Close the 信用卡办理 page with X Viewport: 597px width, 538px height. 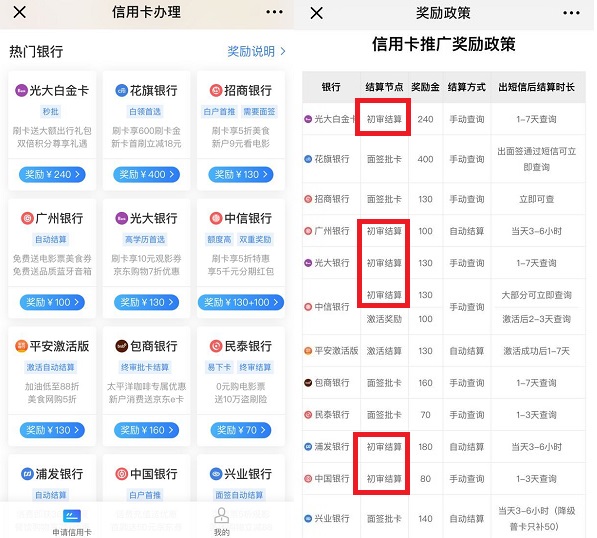tap(19, 12)
